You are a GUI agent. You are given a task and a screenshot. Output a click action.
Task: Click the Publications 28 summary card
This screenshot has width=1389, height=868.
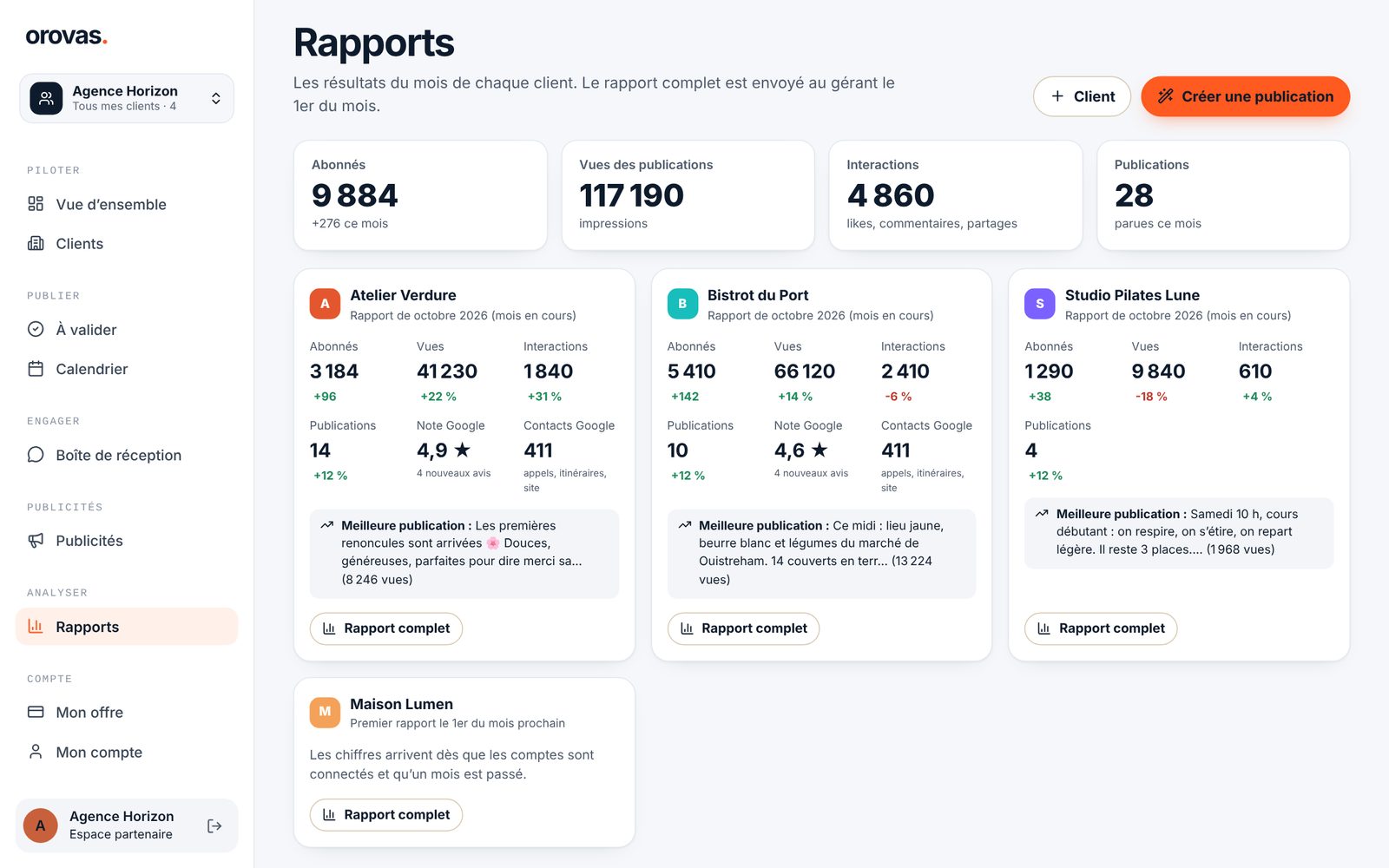tap(1223, 195)
